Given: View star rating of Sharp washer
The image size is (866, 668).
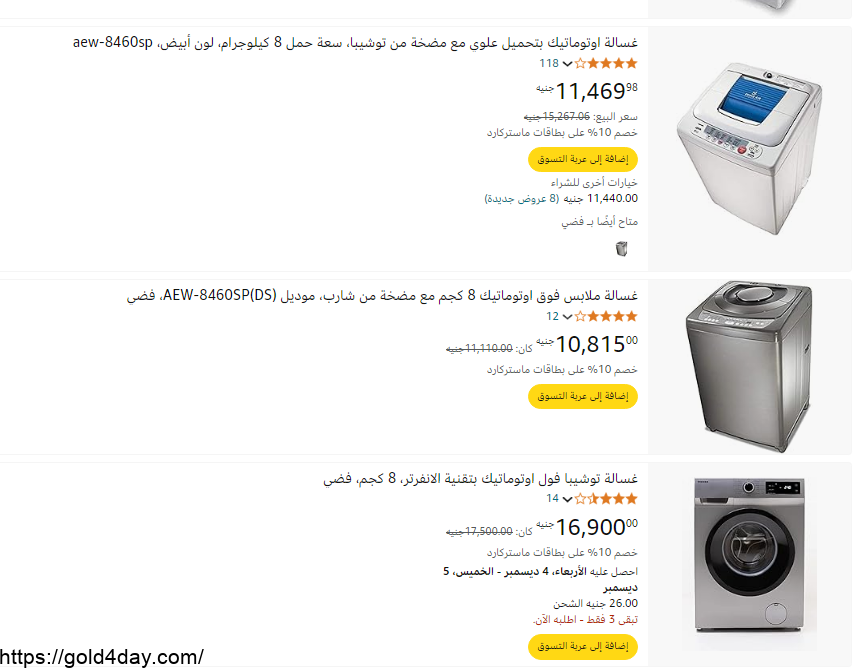Looking at the screenshot, I should (606, 317).
